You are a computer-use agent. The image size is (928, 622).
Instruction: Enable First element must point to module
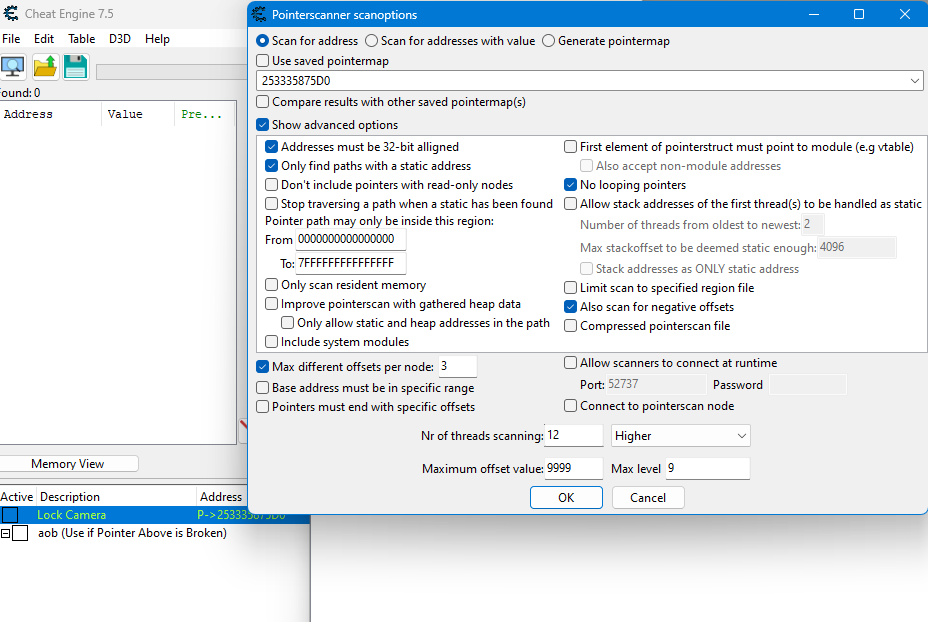click(x=570, y=146)
